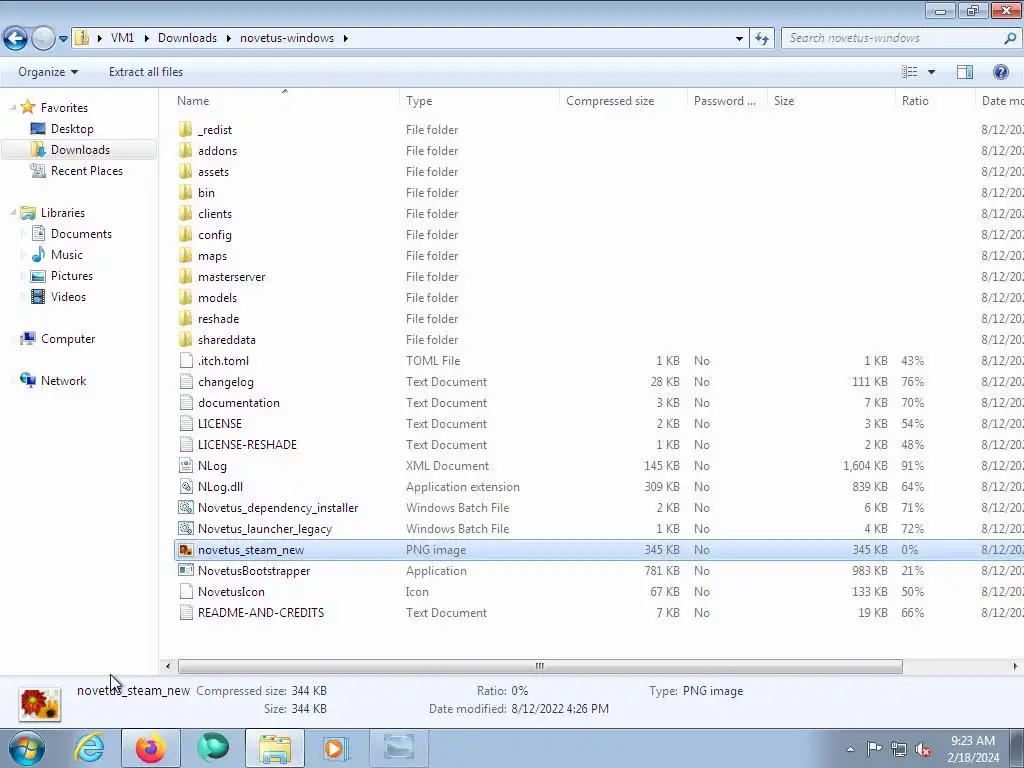
Task: Click the preview thumbnail in details pane
Action: (x=40, y=704)
